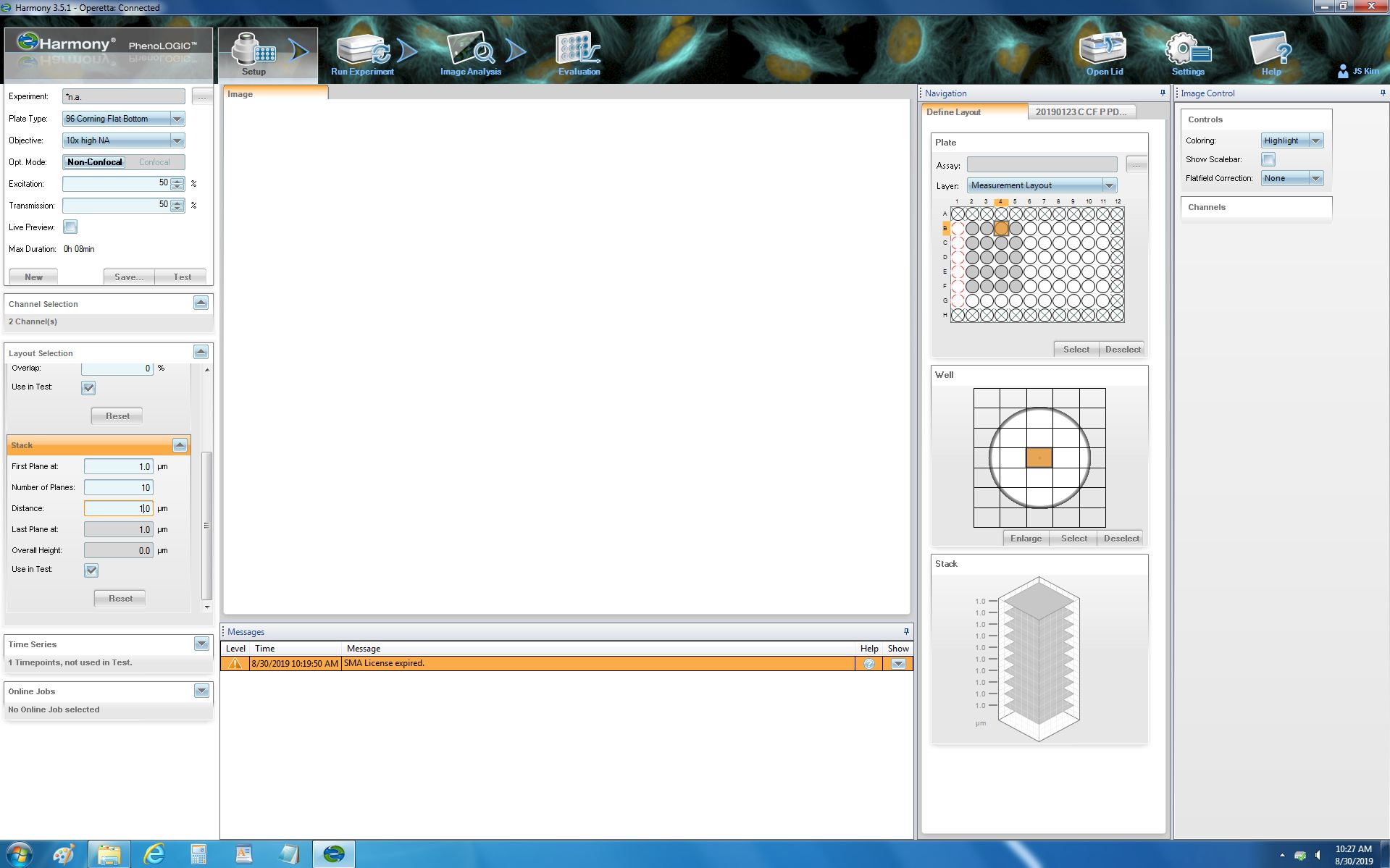The height and width of the screenshot is (868, 1390).
Task: Click the Enlarge button in the Well panel
Action: 1026,538
